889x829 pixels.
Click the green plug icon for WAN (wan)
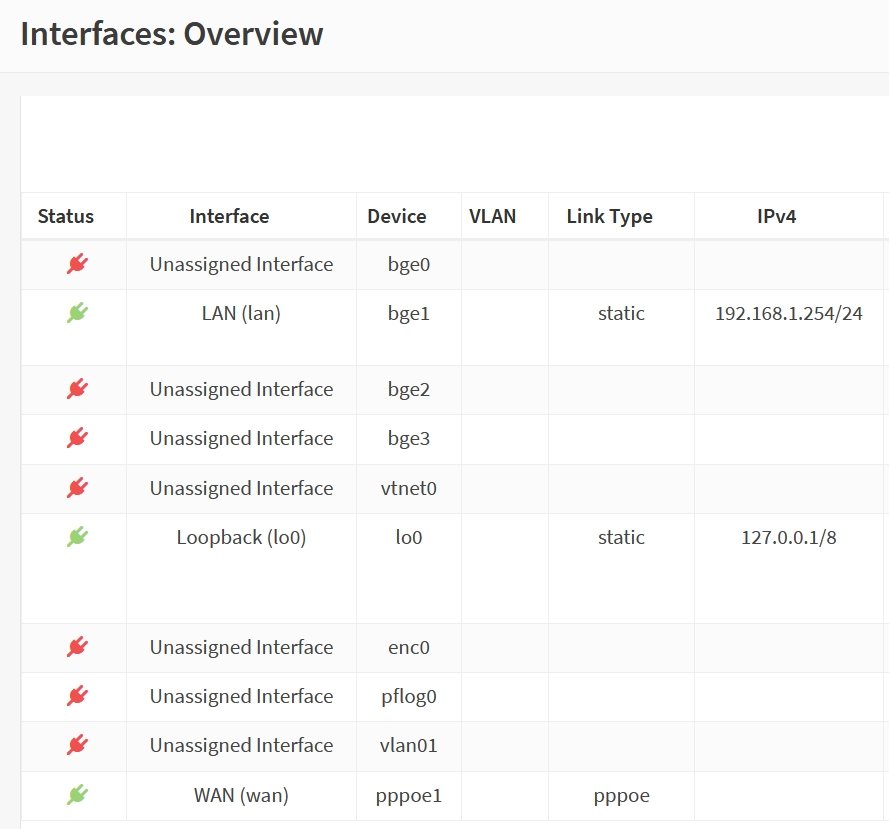[77, 794]
